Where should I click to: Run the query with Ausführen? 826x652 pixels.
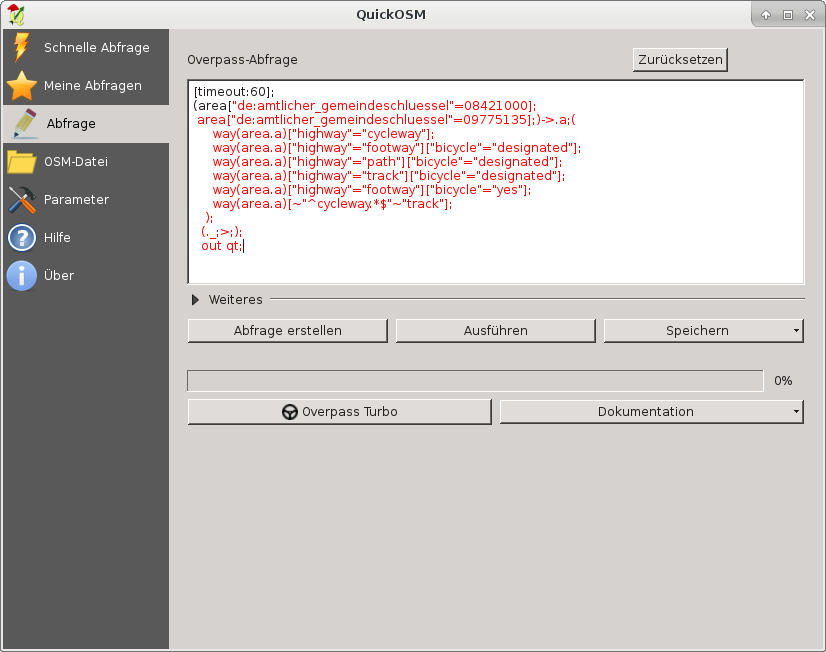tap(495, 331)
